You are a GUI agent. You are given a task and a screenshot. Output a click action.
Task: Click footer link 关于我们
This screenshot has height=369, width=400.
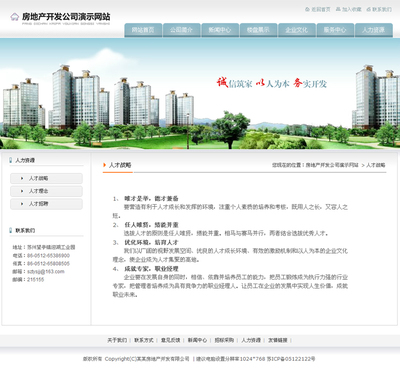tap(117, 340)
